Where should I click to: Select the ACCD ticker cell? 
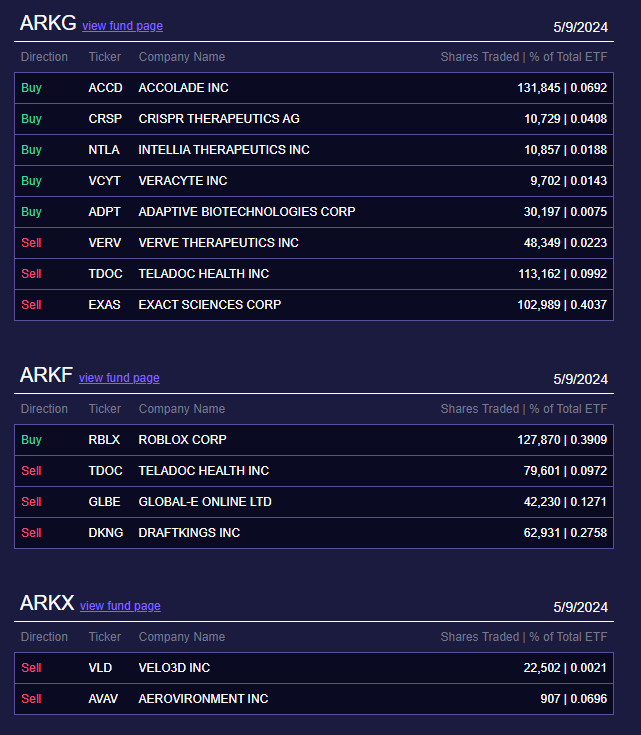coord(106,88)
